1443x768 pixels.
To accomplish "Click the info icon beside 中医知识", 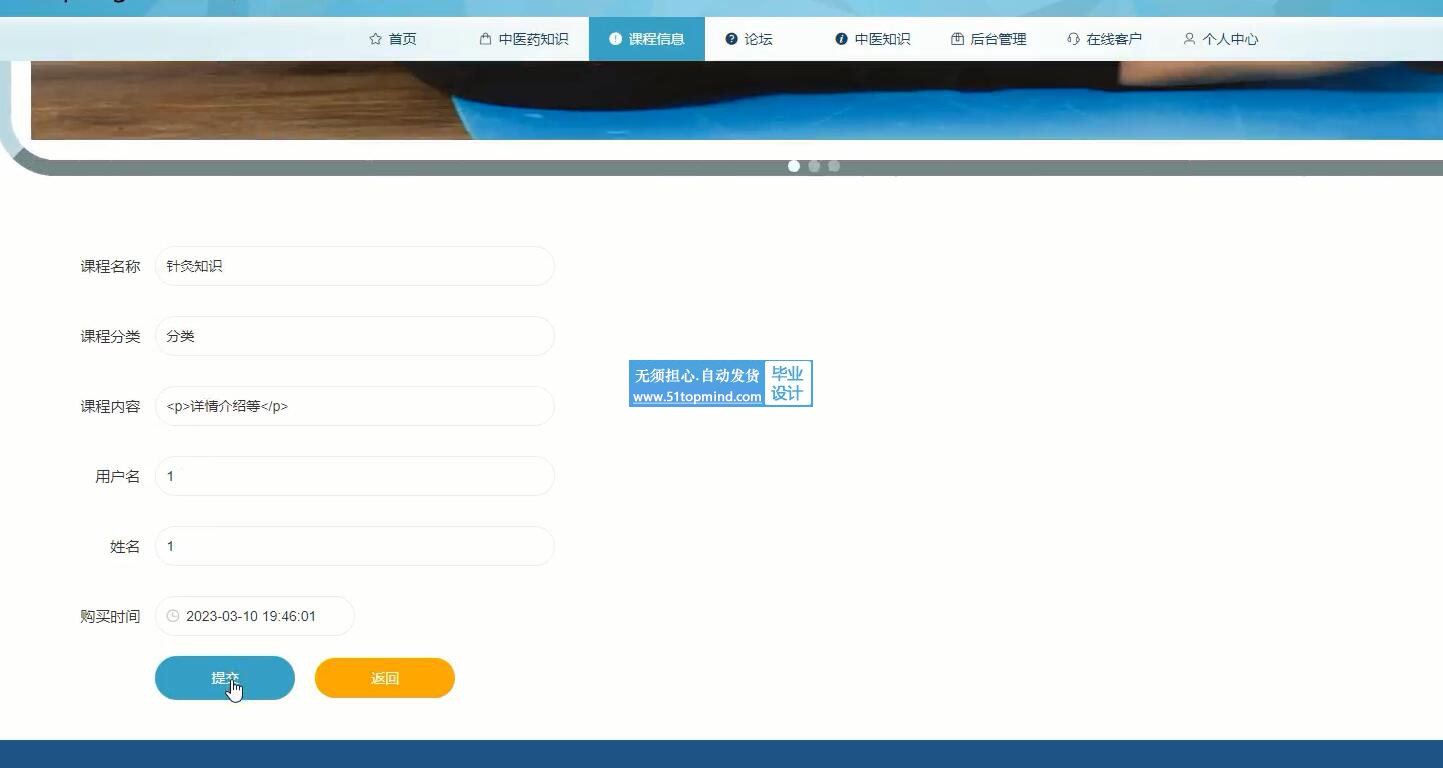I will click(x=841, y=39).
